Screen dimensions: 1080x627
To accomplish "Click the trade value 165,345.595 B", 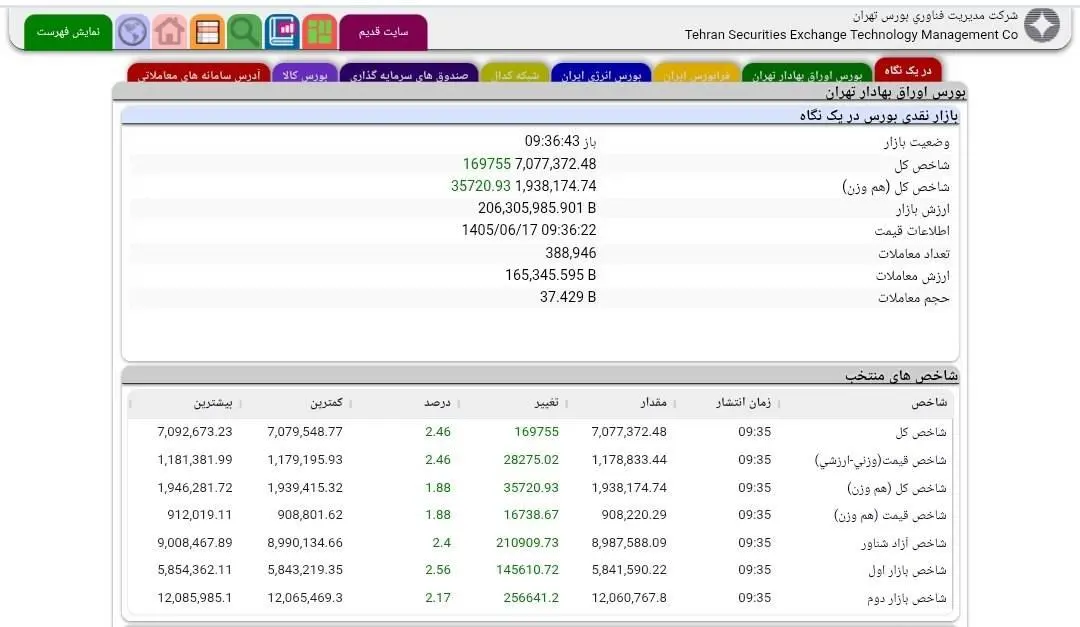I will click(550, 275).
